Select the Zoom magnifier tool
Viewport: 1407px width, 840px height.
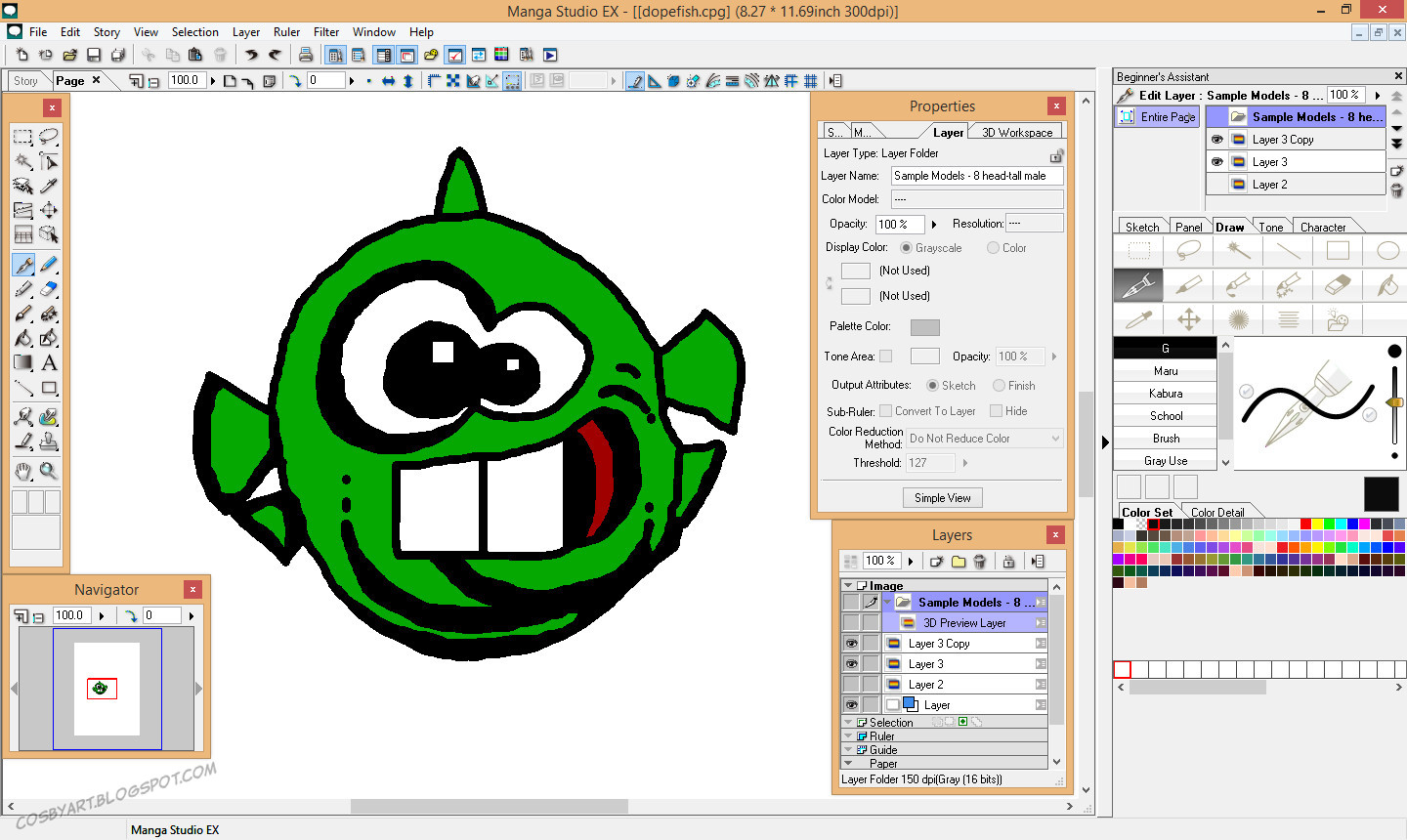pos(49,472)
